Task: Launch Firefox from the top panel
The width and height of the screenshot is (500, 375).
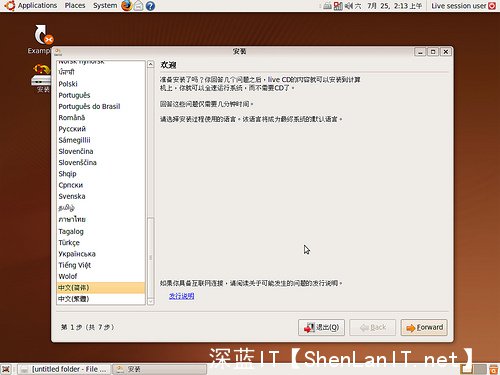Action: click(126, 6)
